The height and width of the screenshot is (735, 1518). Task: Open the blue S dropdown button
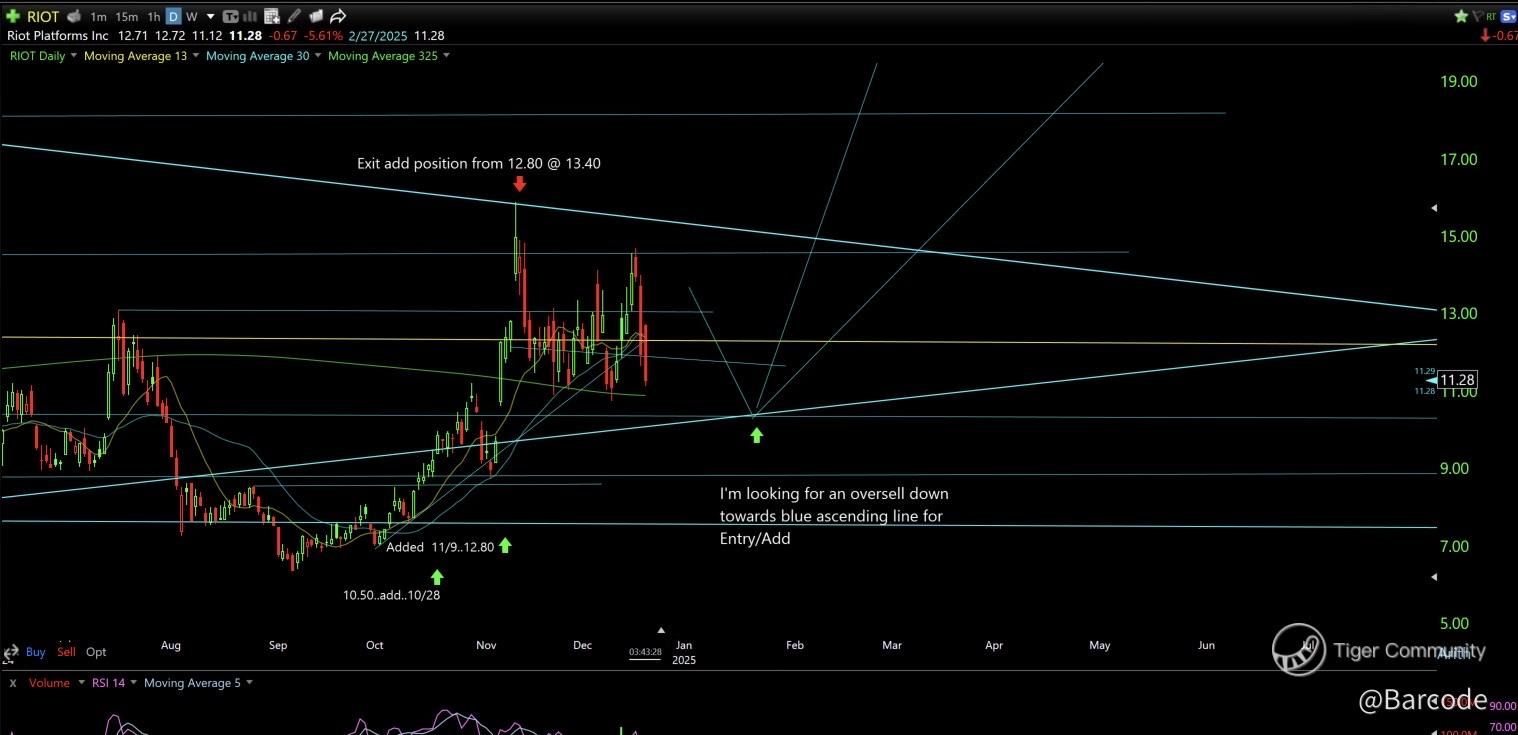click(1508, 16)
